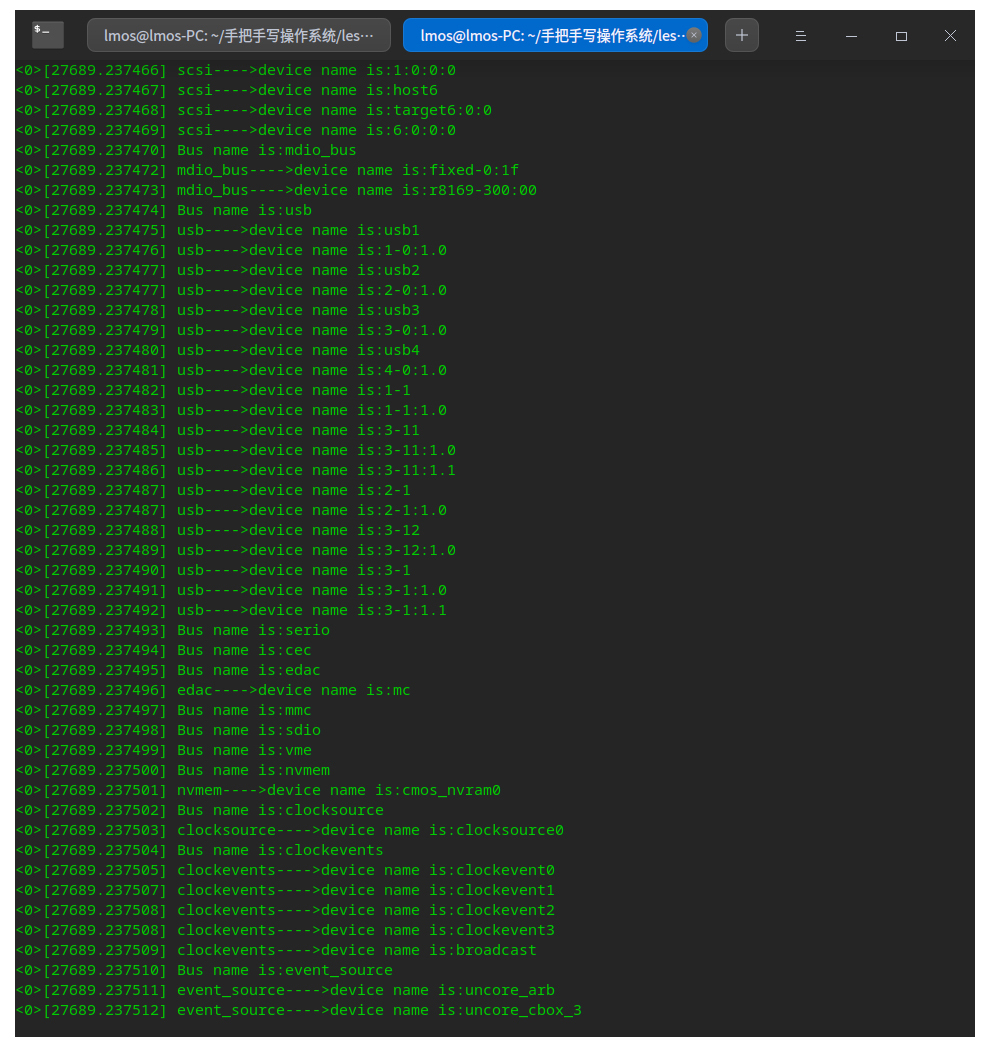Minimize the terminal window
This screenshot has height=1047, width=990.
851,35
